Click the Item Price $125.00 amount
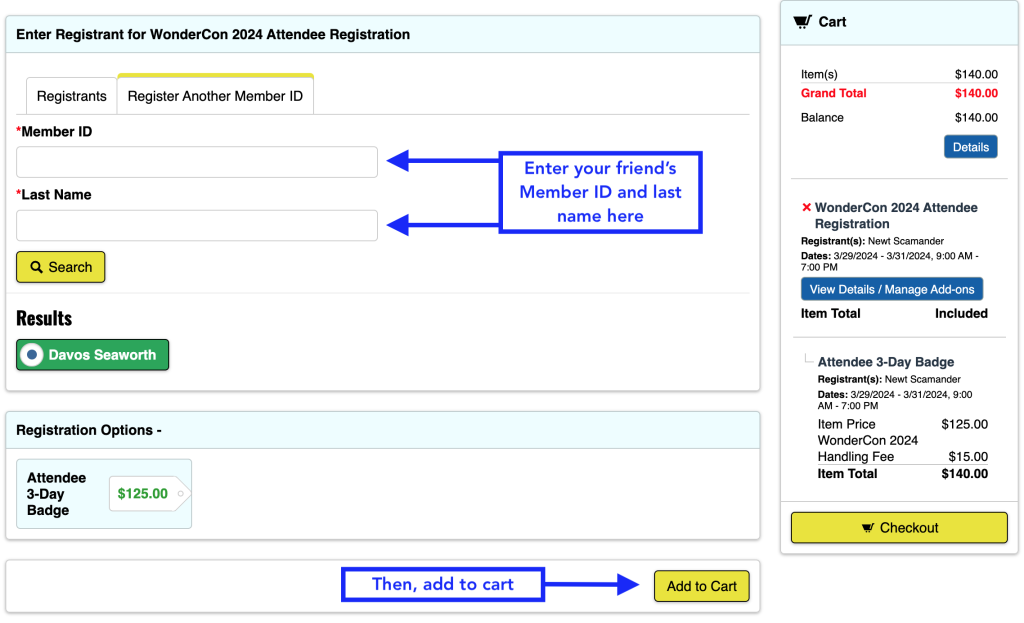This screenshot has height=623, width=1024. pos(965,424)
